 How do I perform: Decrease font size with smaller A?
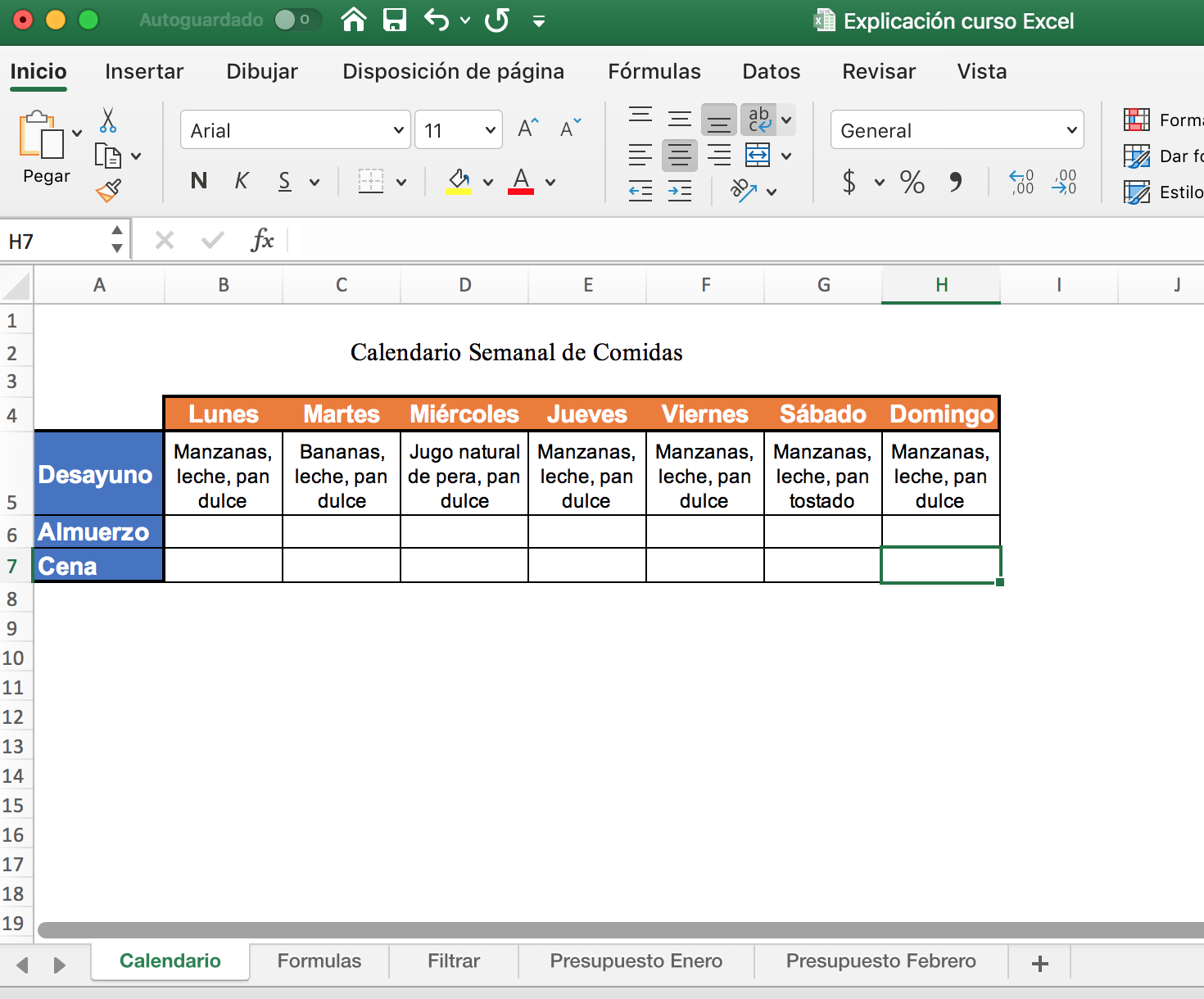point(570,128)
